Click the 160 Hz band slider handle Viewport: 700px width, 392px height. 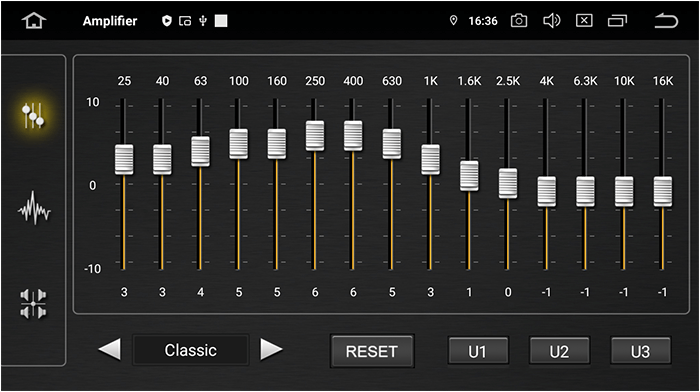pos(277,144)
